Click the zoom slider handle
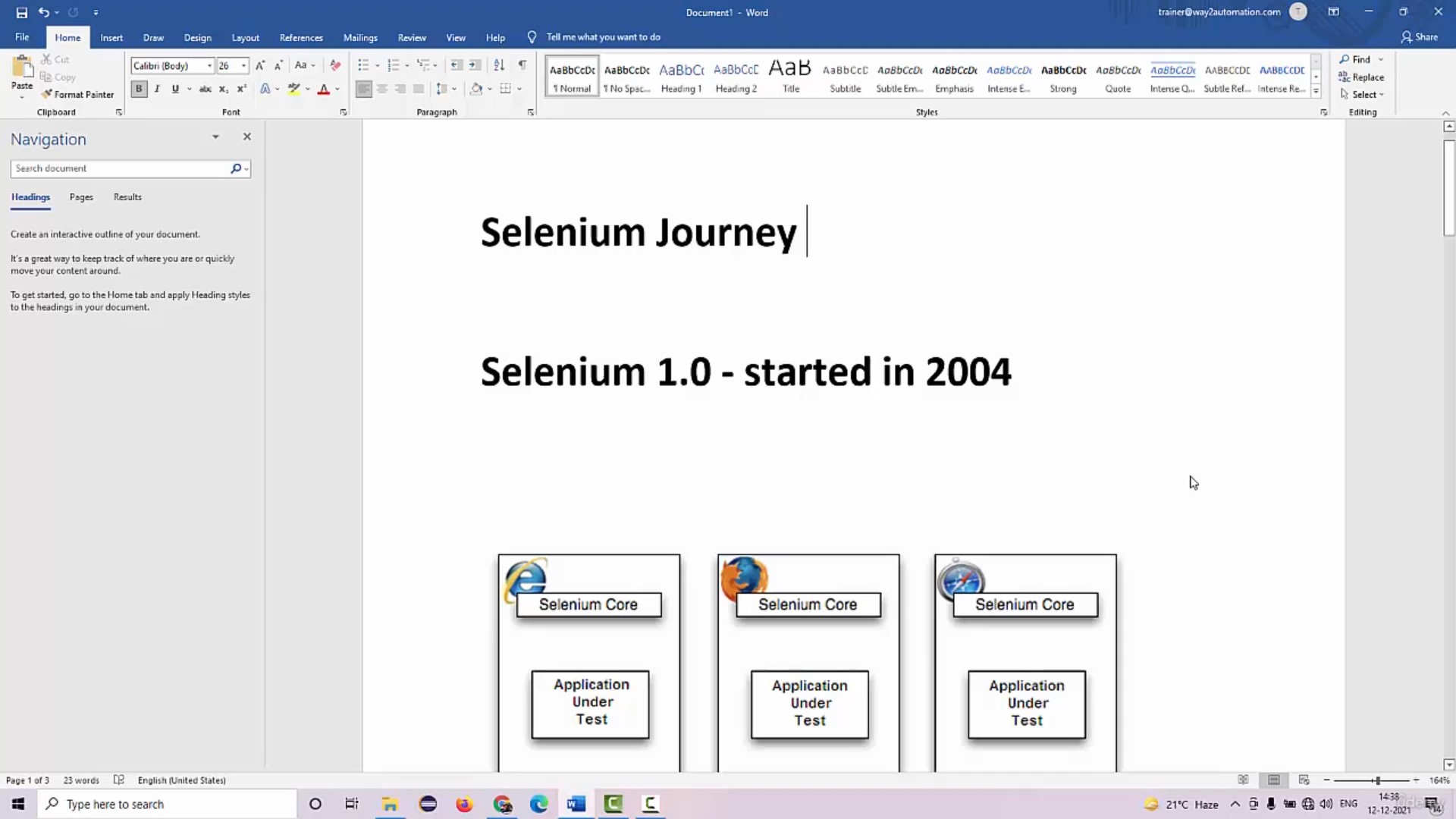The height and width of the screenshot is (819, 1456). (x=1377, y=780)
